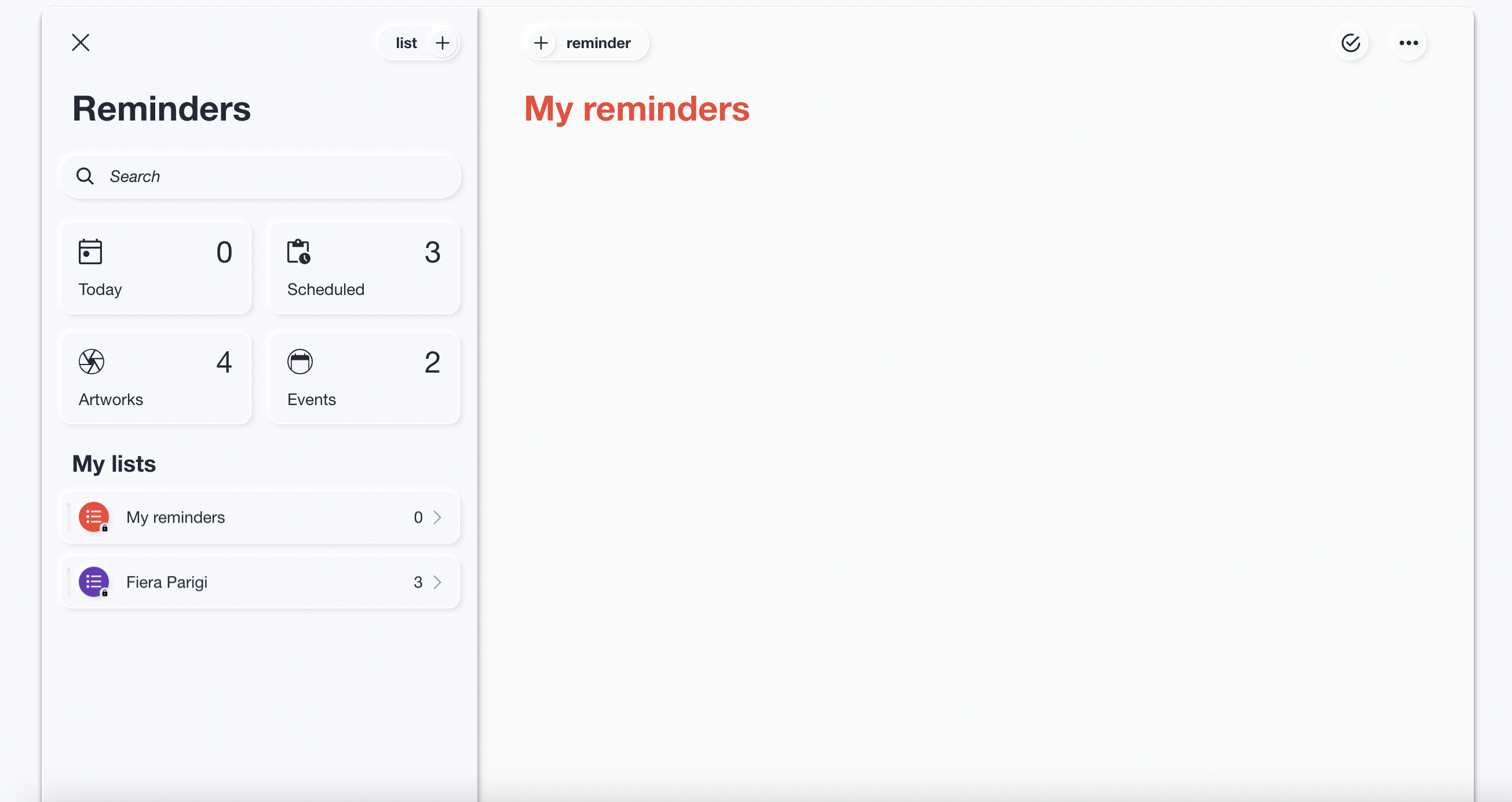Click the Artworks aperture icon

[x=92, y=362]
